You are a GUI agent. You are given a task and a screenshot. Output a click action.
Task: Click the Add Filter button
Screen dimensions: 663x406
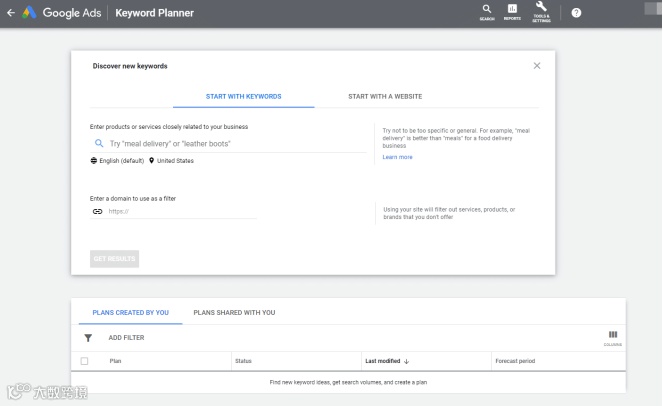[126, 338]
